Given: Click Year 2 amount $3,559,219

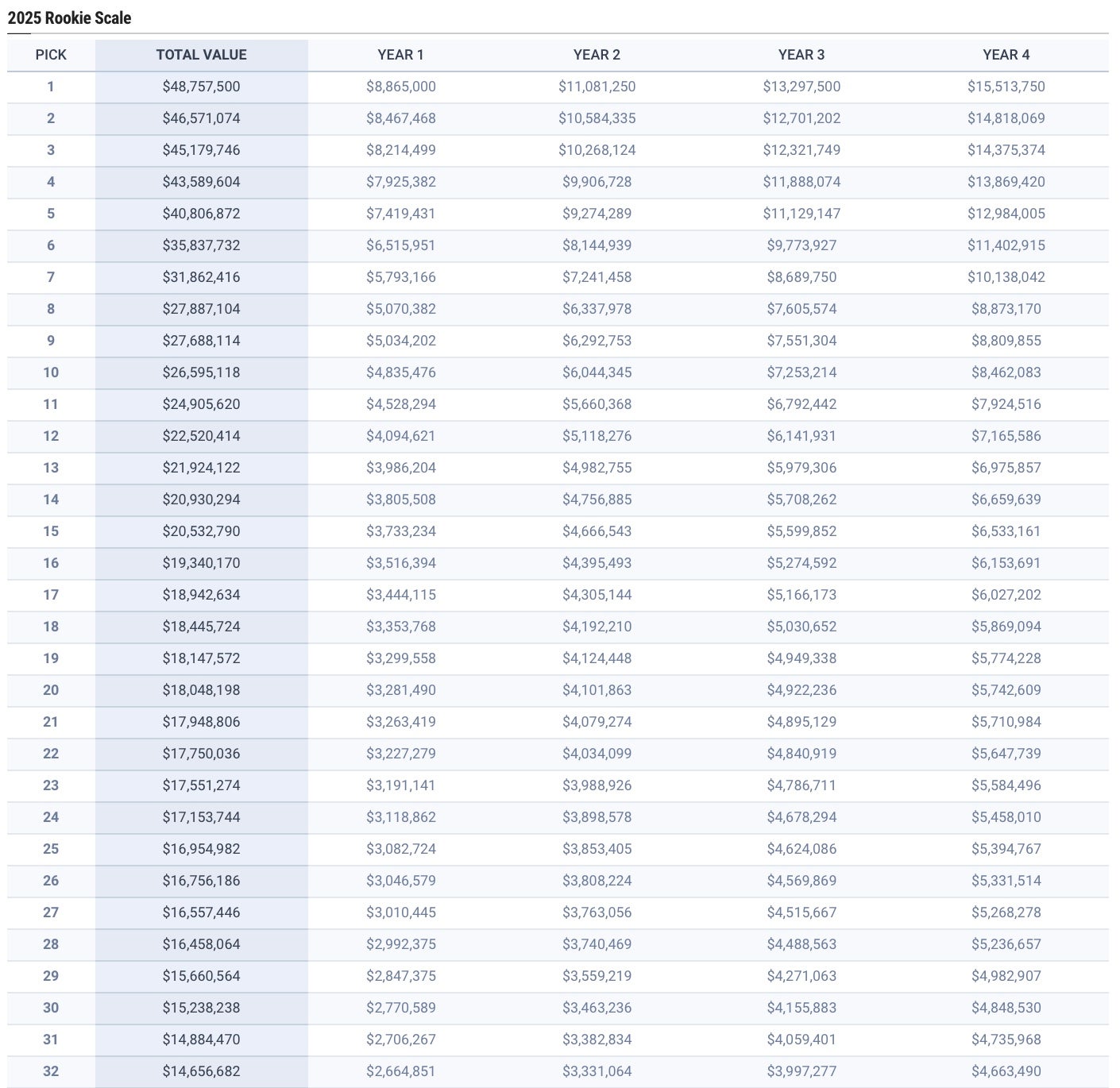Looking at the screenshot, I should [x=597, y=976].
